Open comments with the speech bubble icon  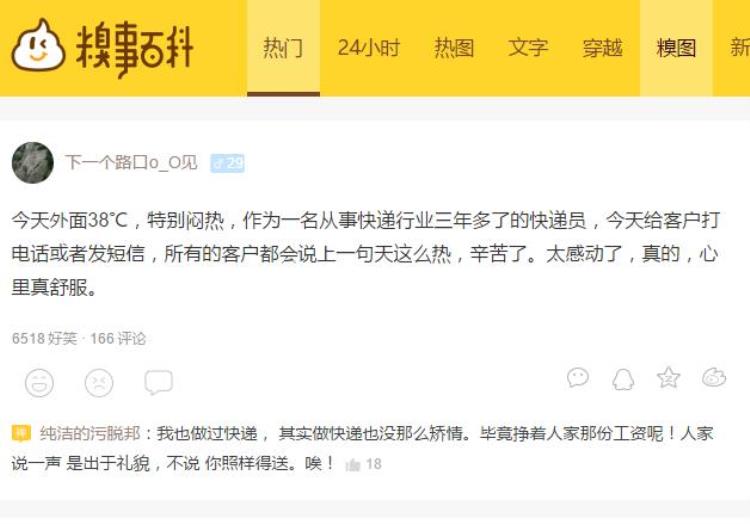tap(159, 382)
